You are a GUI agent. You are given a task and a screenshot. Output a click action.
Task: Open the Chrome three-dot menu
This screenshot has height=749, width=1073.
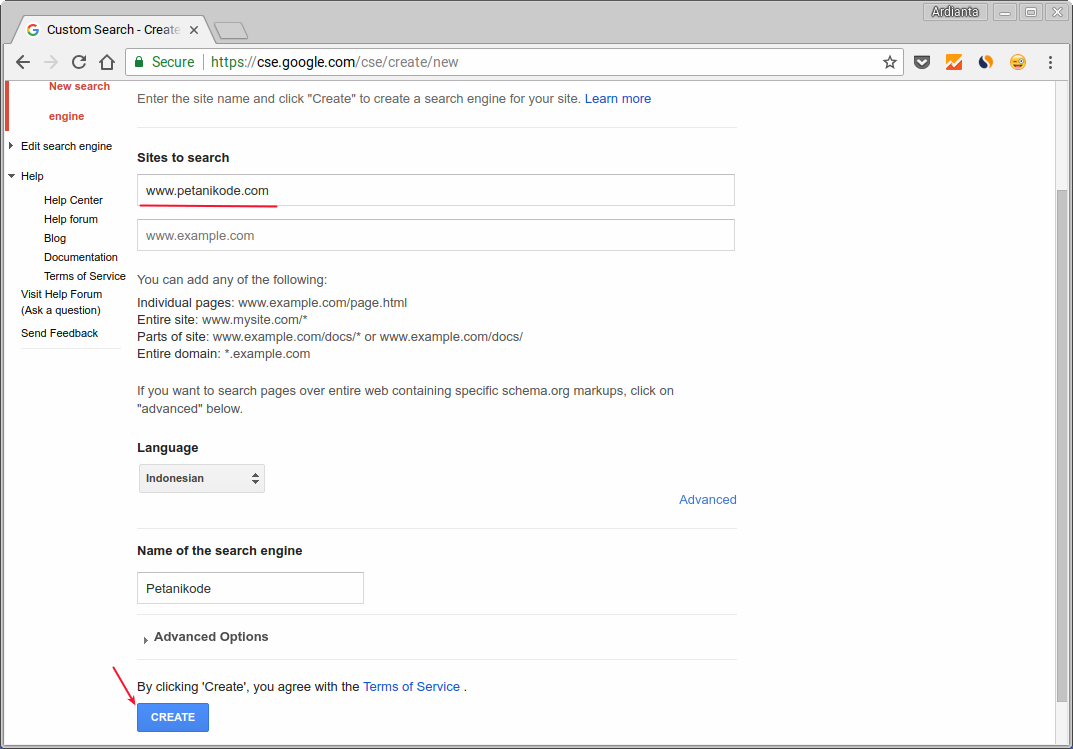(1049, 61)
